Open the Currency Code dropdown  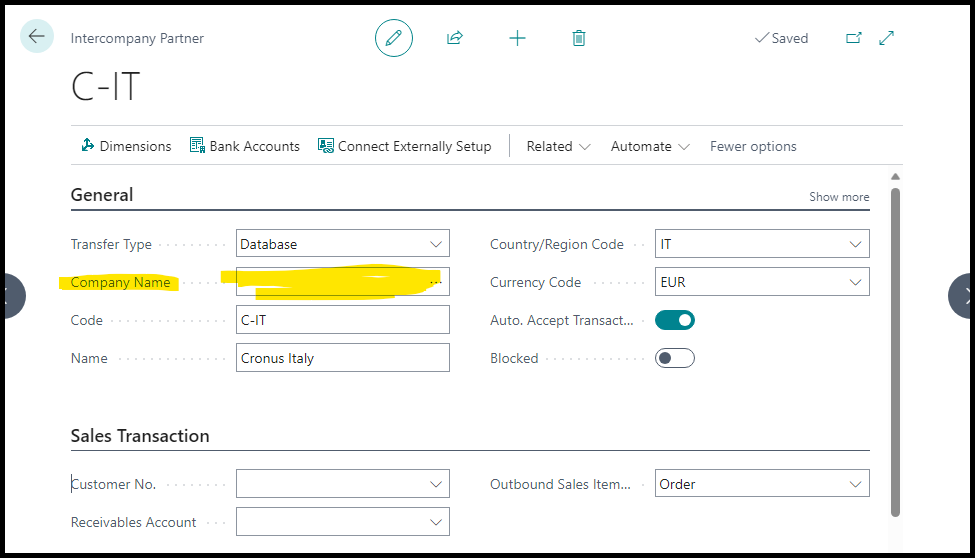pos(855,282)
